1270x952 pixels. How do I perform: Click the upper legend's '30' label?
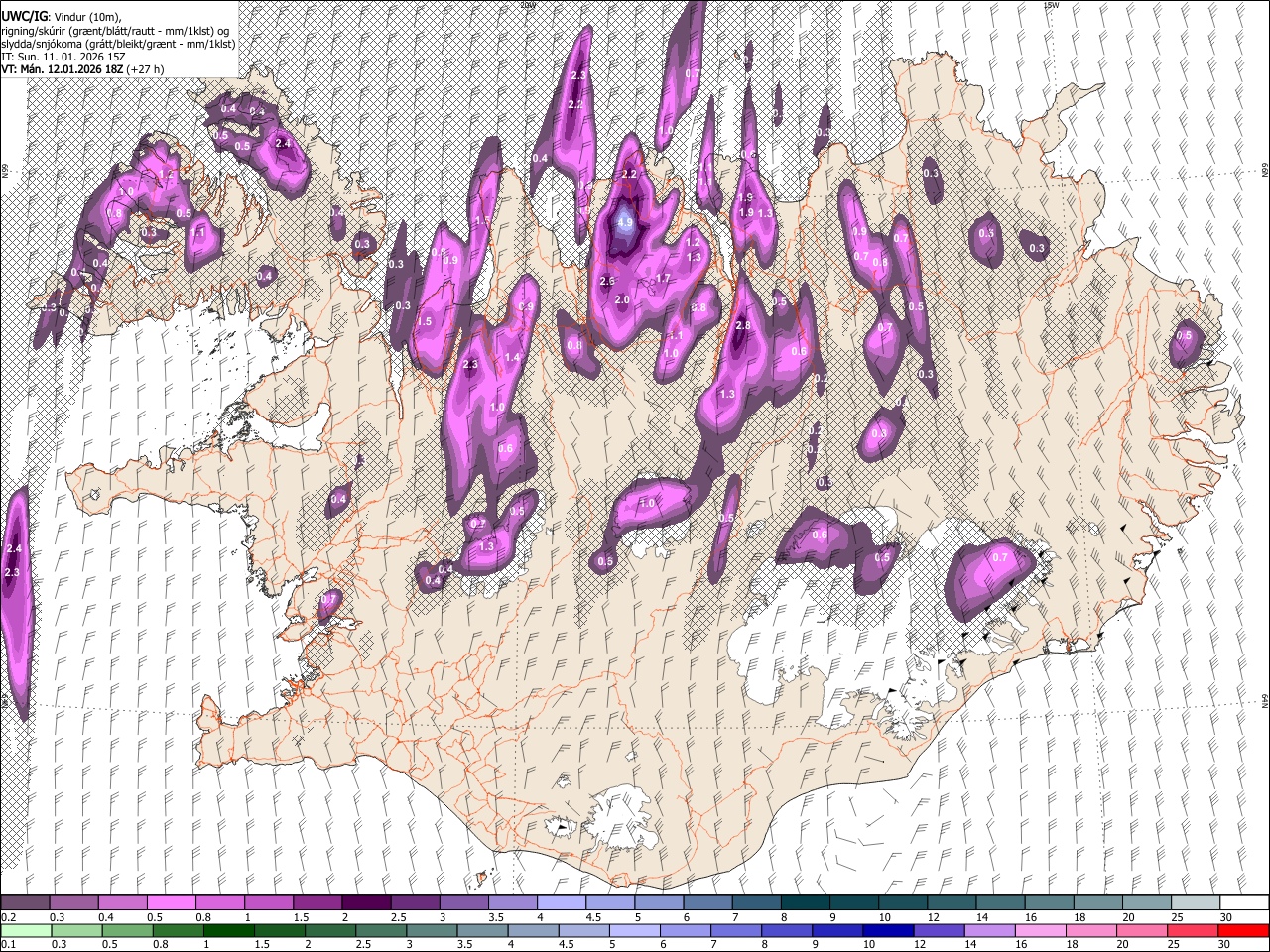click(x=1225, y=917)
